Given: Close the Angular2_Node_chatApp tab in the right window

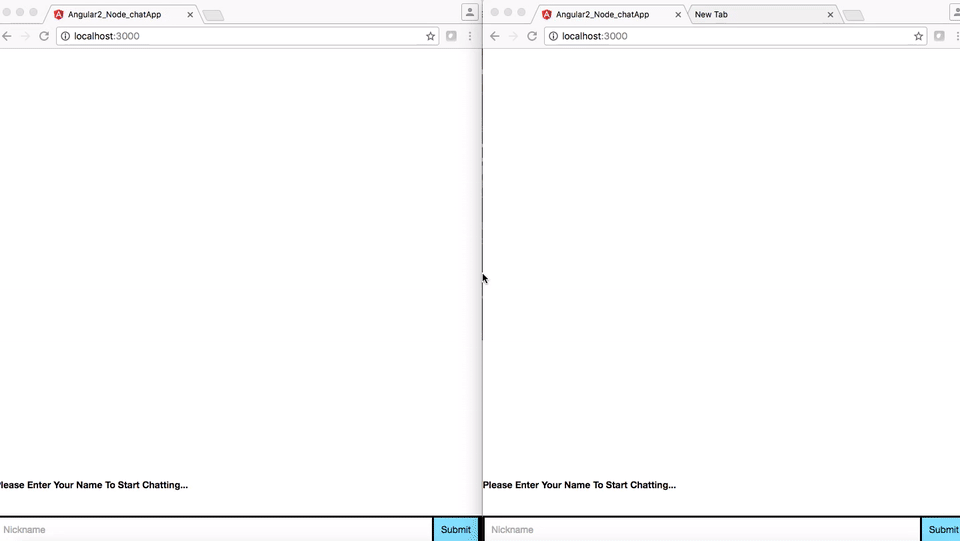Looking at the screenshot, I should pos(678,15).
